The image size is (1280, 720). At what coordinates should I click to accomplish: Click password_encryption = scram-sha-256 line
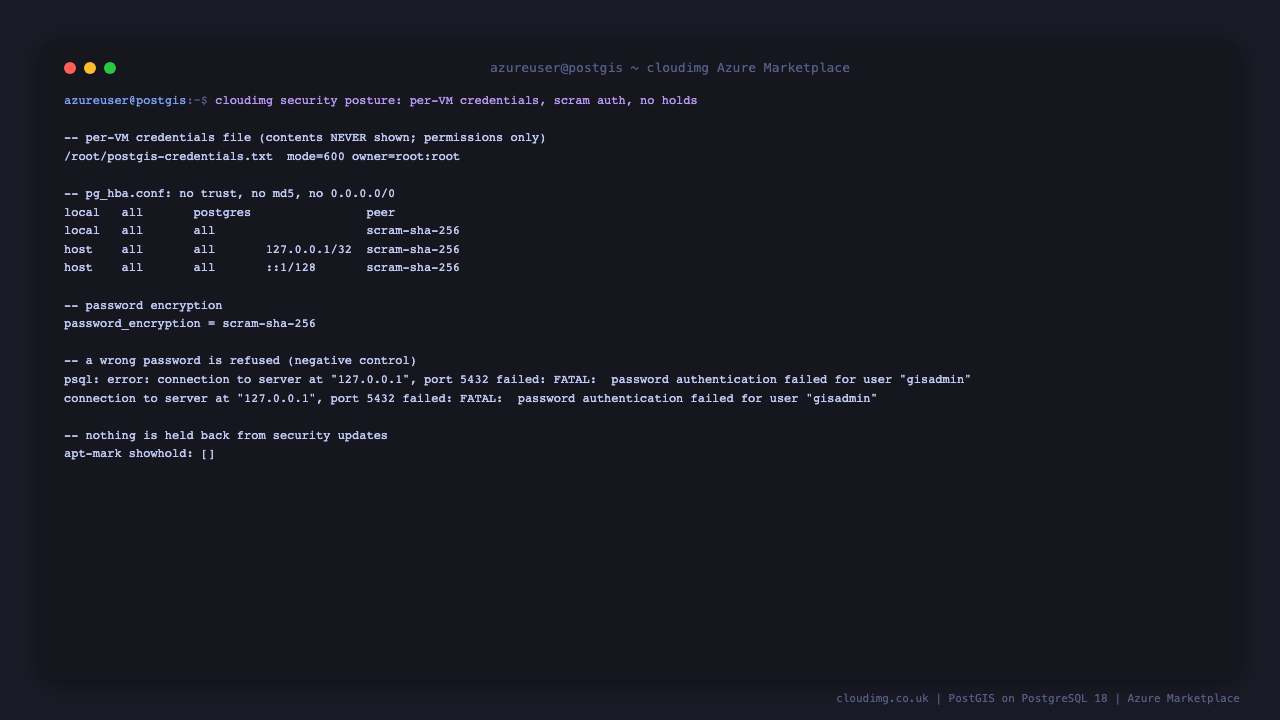[190, 324]
